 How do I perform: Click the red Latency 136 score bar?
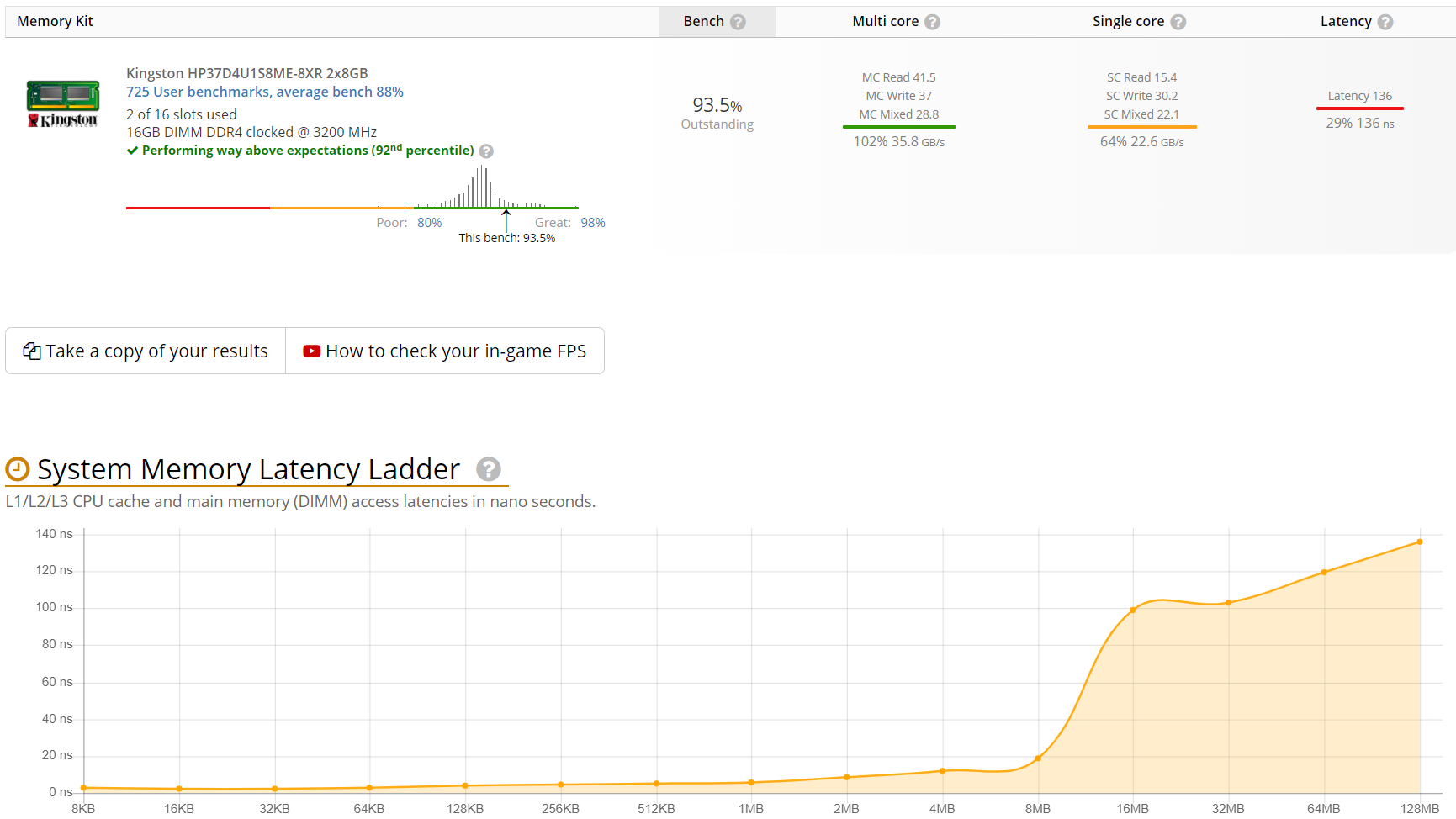(1359, 108)
